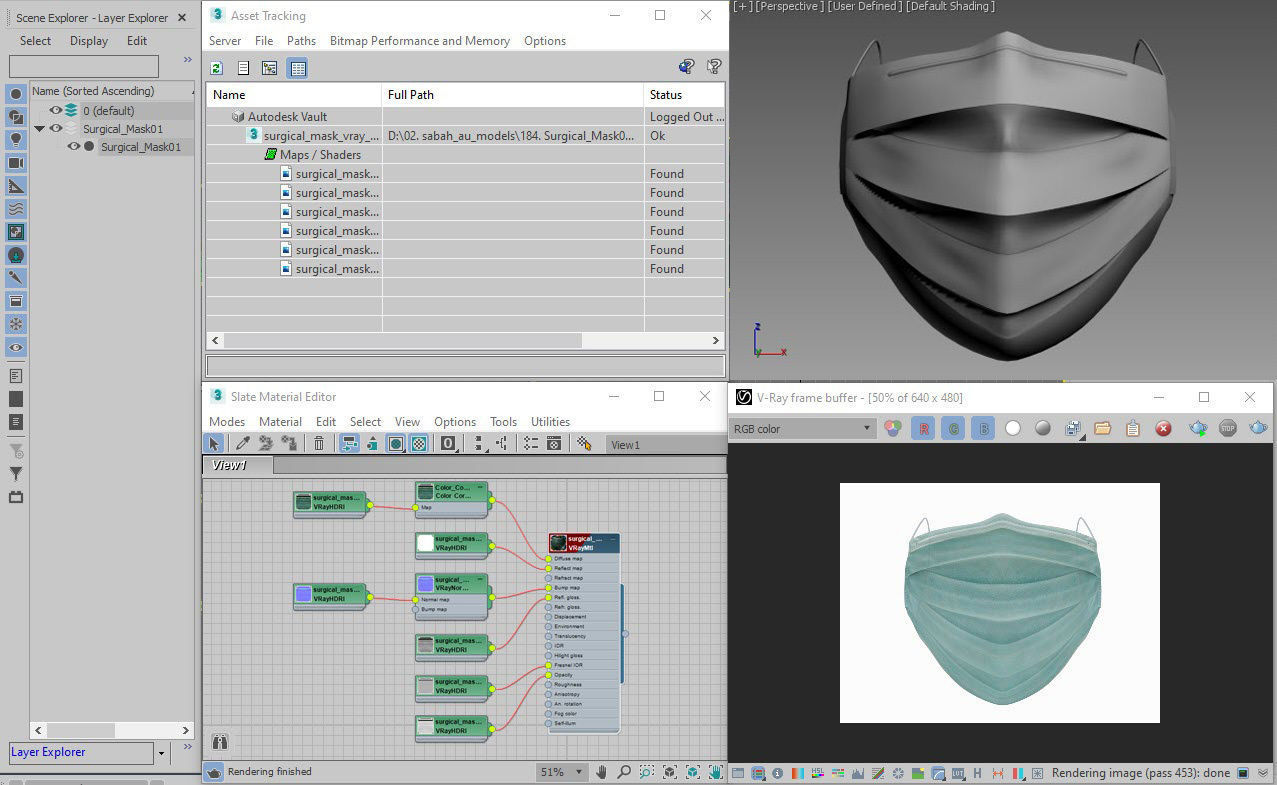
Task: Collapse the Surgical_Mask01 layer tree arrow
Action: click(39, 128)
